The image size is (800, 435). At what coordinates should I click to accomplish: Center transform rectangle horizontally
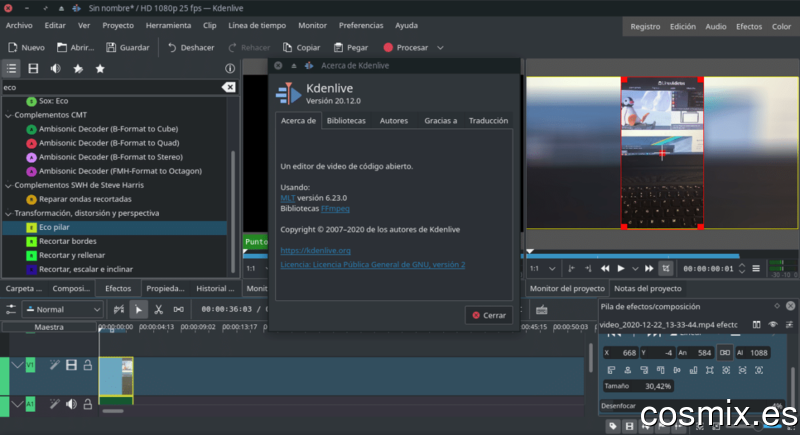[x=628, y=370]
